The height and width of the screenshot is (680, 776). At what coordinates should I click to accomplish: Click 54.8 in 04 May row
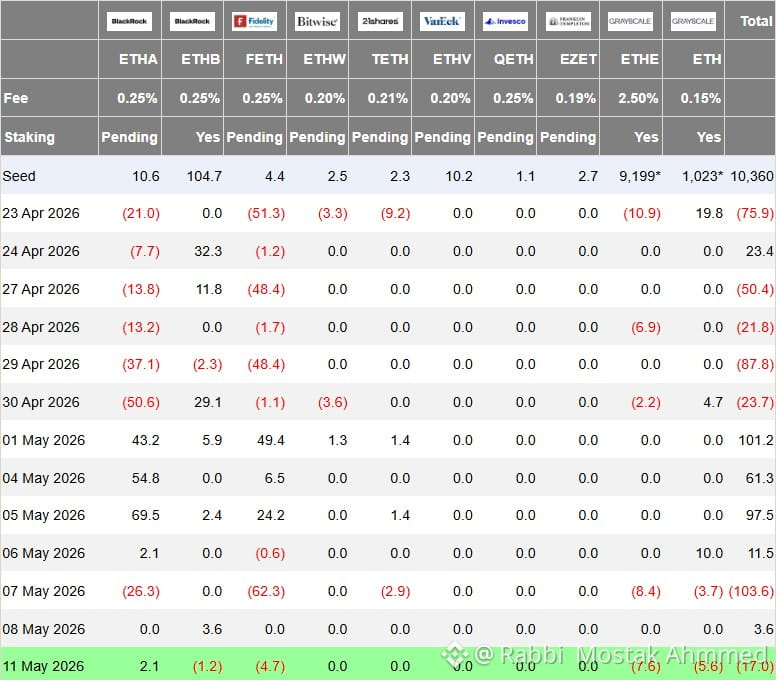click(146, 478)
